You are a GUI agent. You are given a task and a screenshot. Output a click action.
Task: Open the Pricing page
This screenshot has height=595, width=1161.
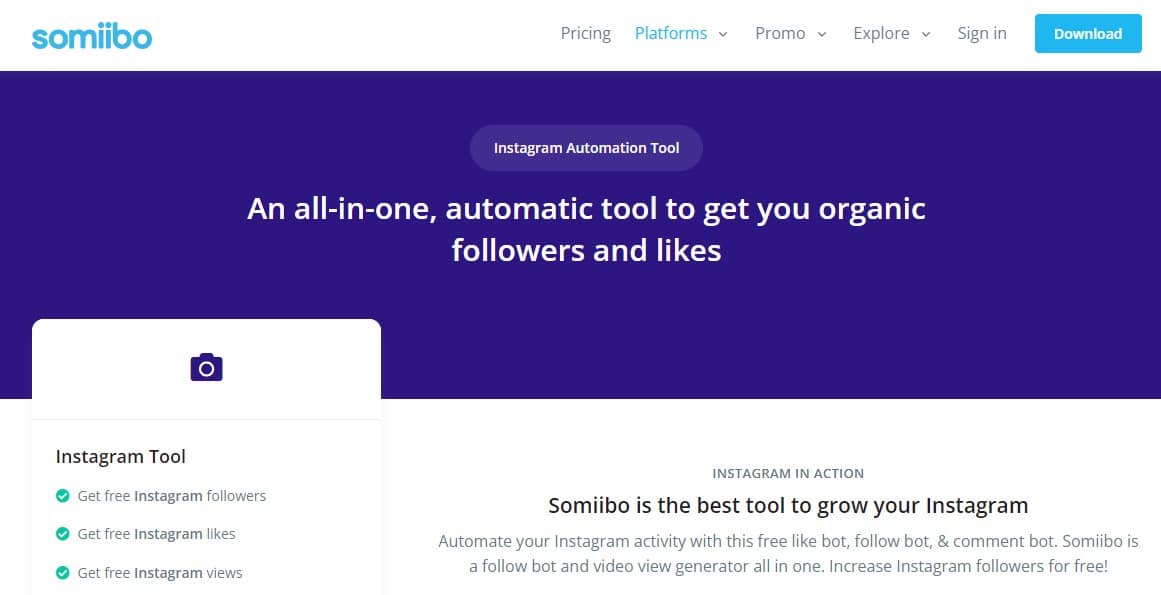(586, 33)
